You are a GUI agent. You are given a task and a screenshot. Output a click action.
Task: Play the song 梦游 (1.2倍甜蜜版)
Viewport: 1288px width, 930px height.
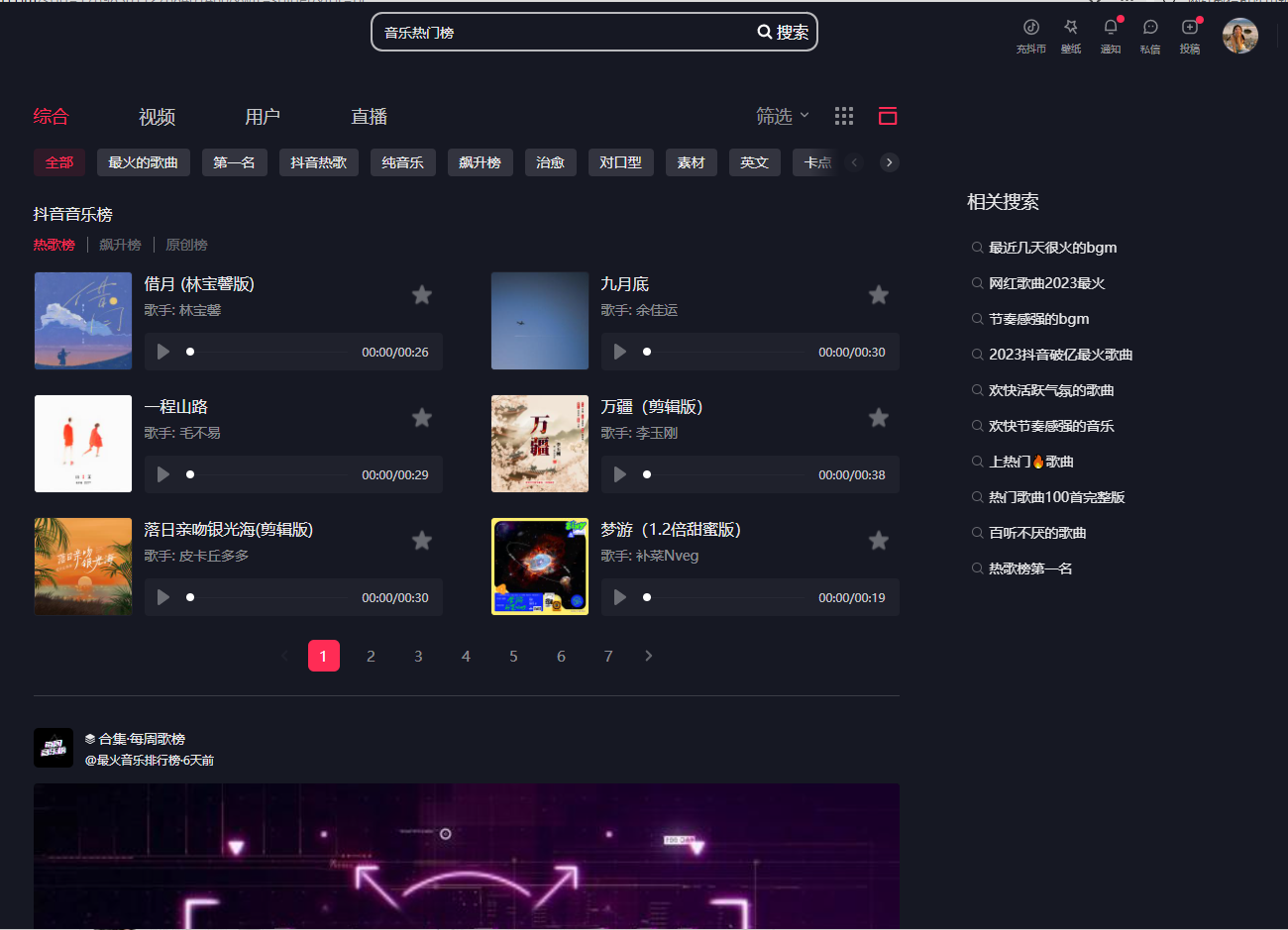pyautogui.click(x=620, y=597)
